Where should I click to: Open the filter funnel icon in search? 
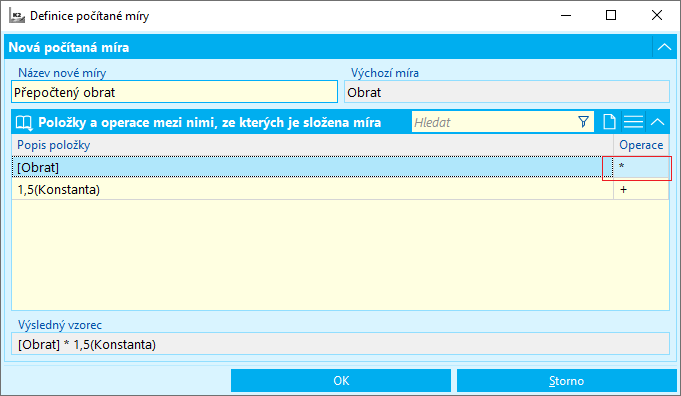[x=584, y=122]
